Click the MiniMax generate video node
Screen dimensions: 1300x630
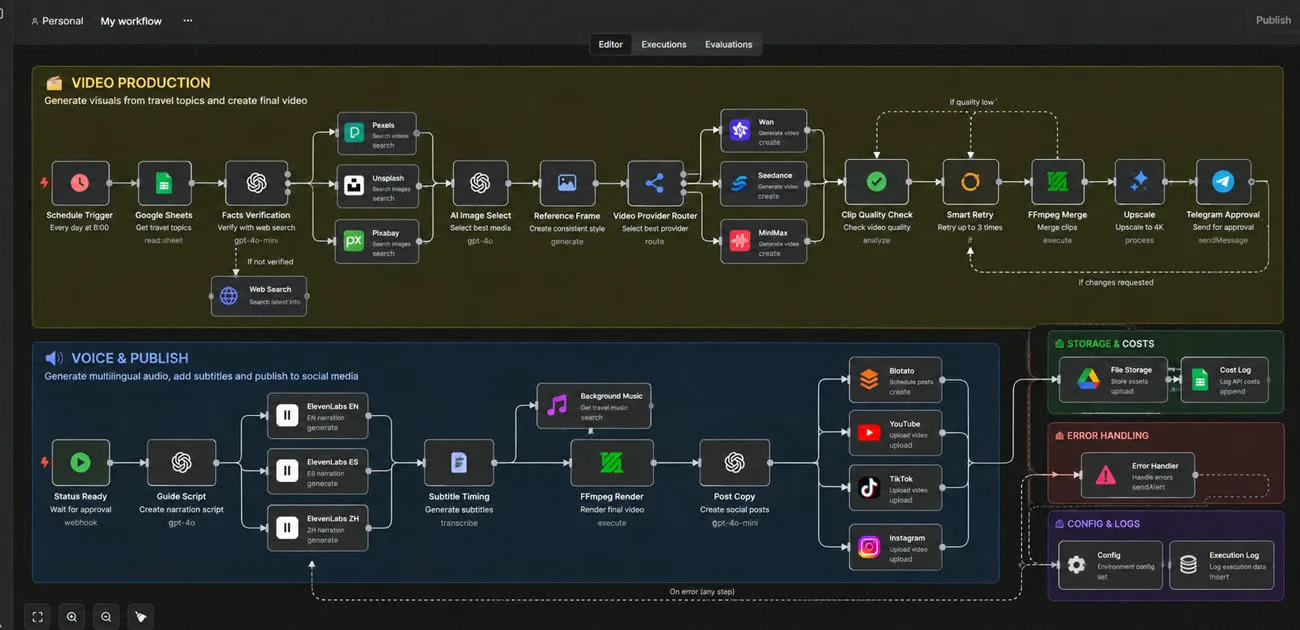click(x=764, y=241)
